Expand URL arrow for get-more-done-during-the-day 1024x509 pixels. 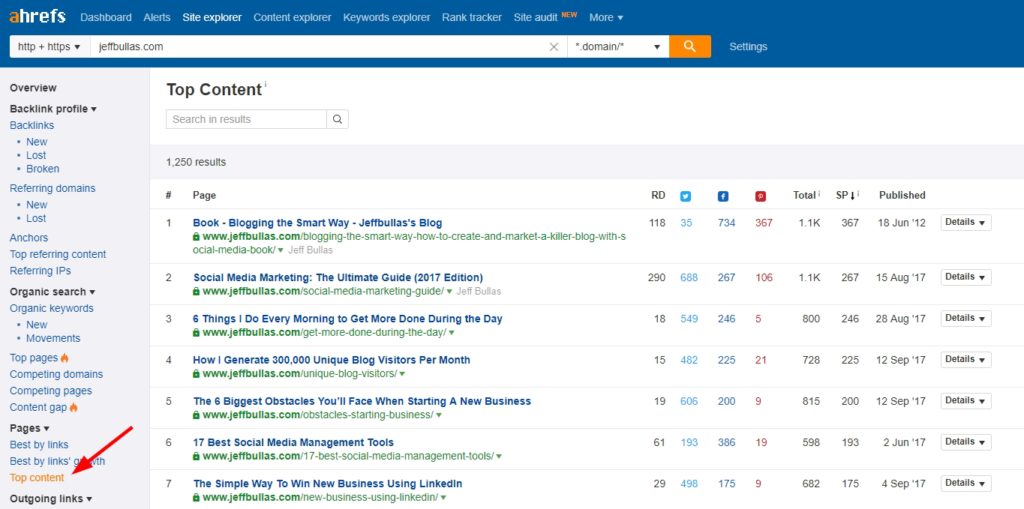tap(451, 333)
